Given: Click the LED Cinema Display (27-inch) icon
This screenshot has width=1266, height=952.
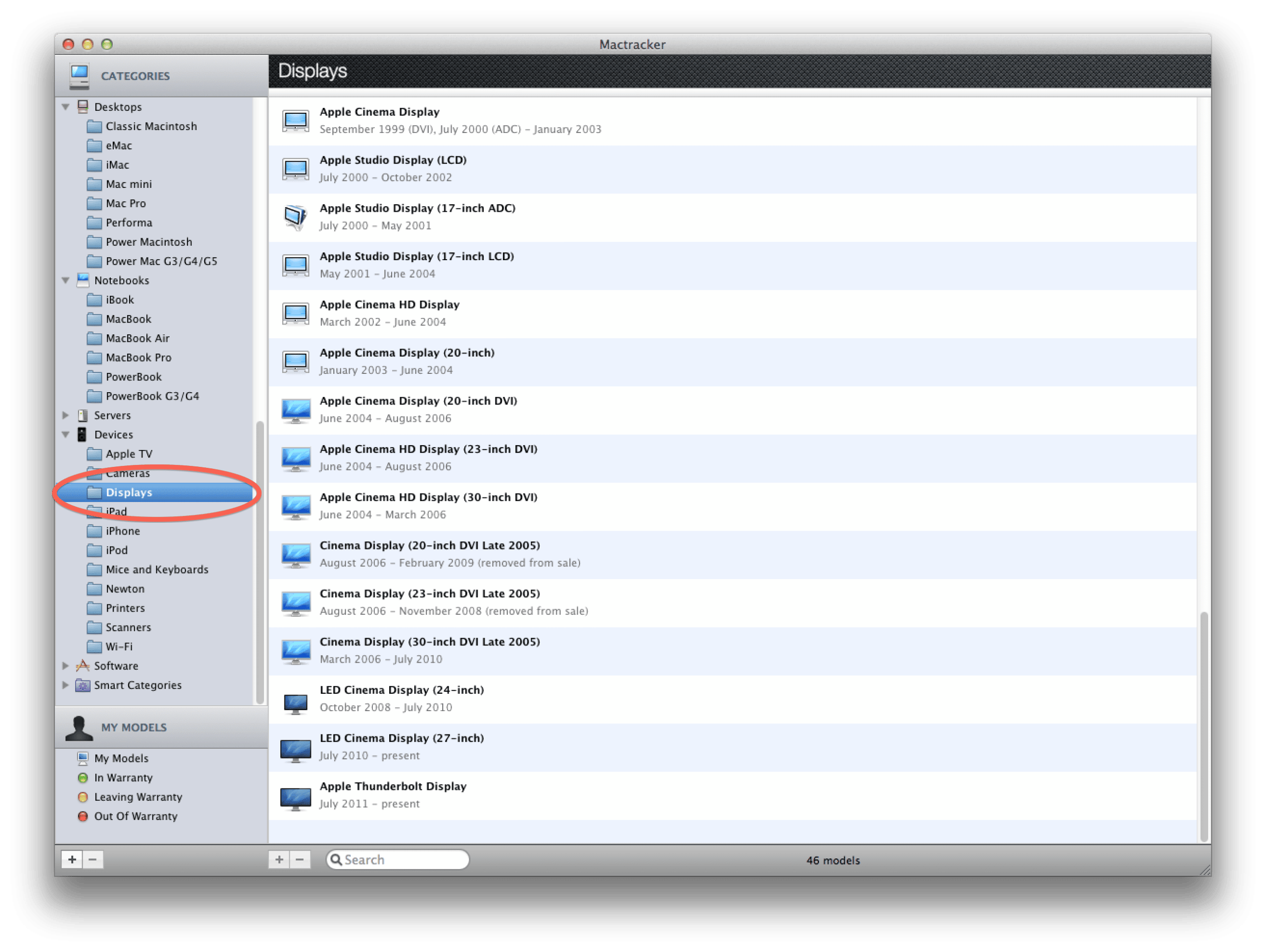Looking at the screenshot, I should coord(296,751).
